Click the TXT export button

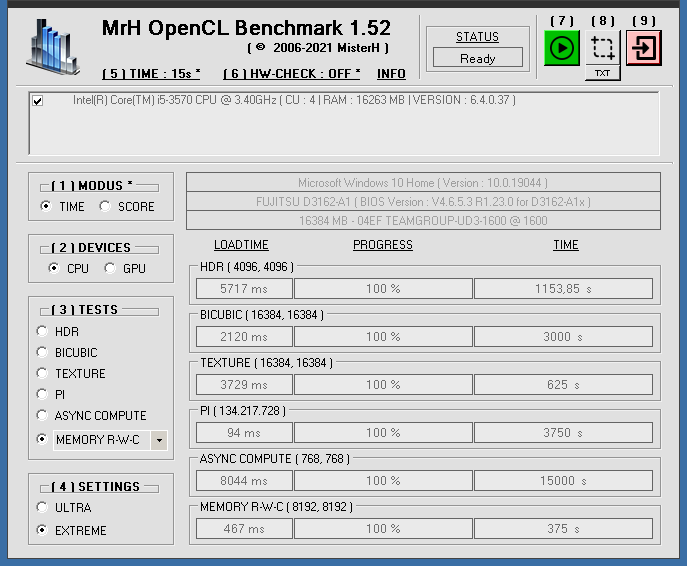pyautogui.click(x=603, y=73)
